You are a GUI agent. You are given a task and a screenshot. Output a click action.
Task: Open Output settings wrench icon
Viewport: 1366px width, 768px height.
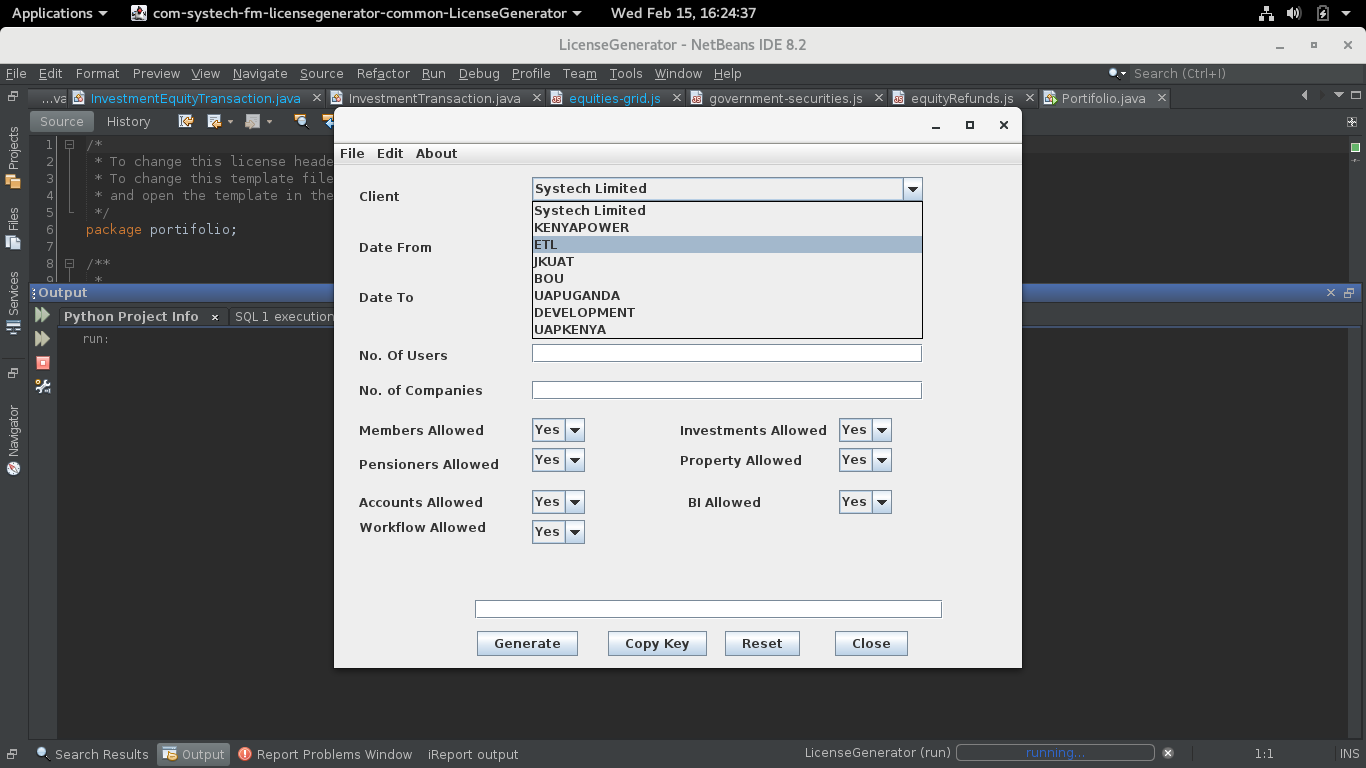point(42,386)
